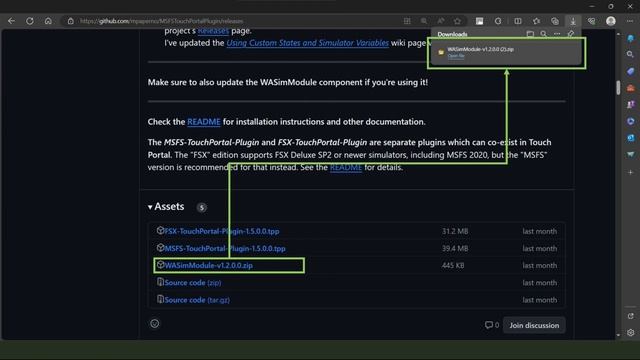Download FSX-TouchPortal-Plugin-1.5.0.0.tpp

click(x=222, y=231)
